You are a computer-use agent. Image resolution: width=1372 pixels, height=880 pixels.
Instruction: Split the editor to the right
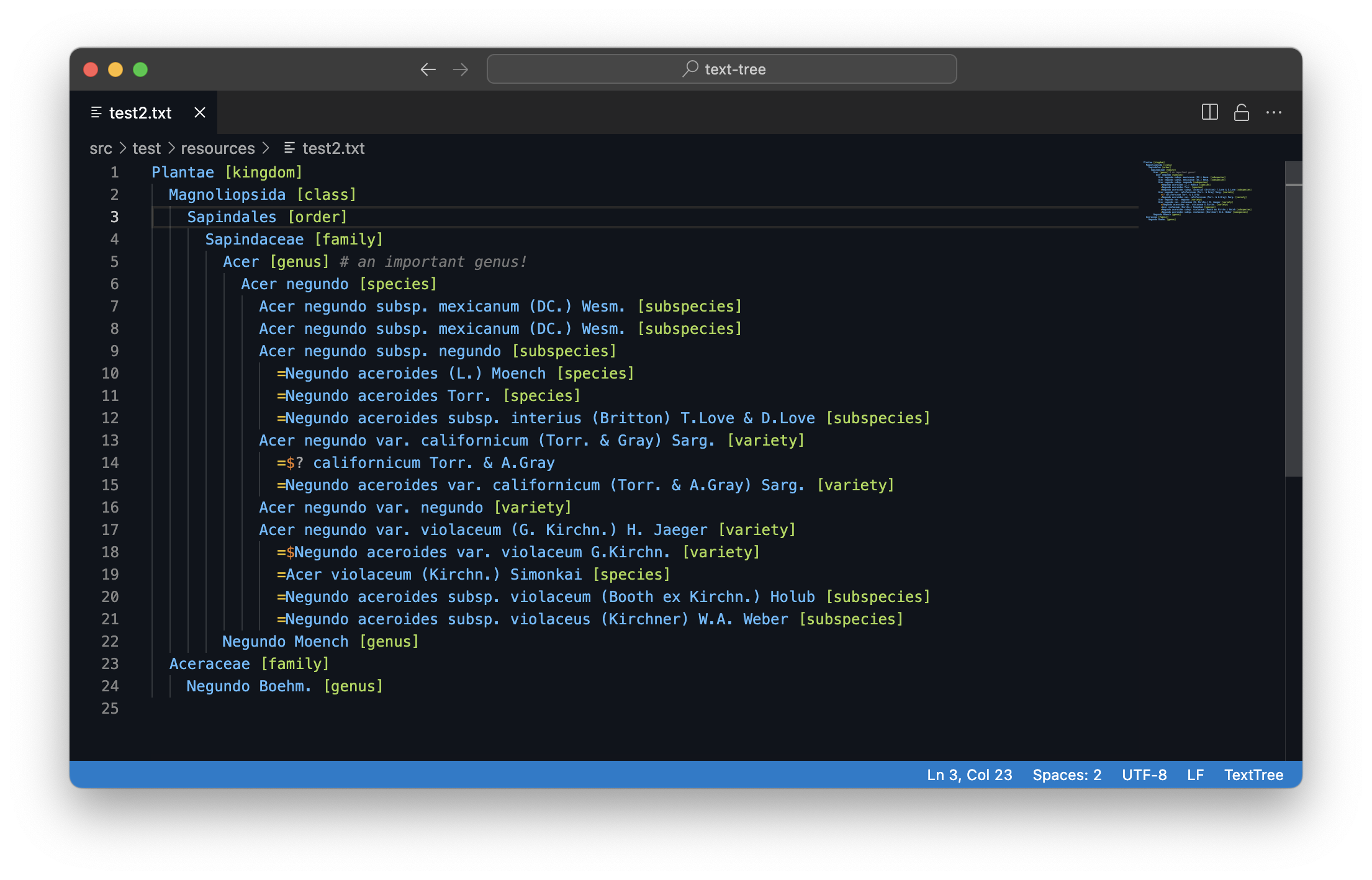[x=1209, y=112]
